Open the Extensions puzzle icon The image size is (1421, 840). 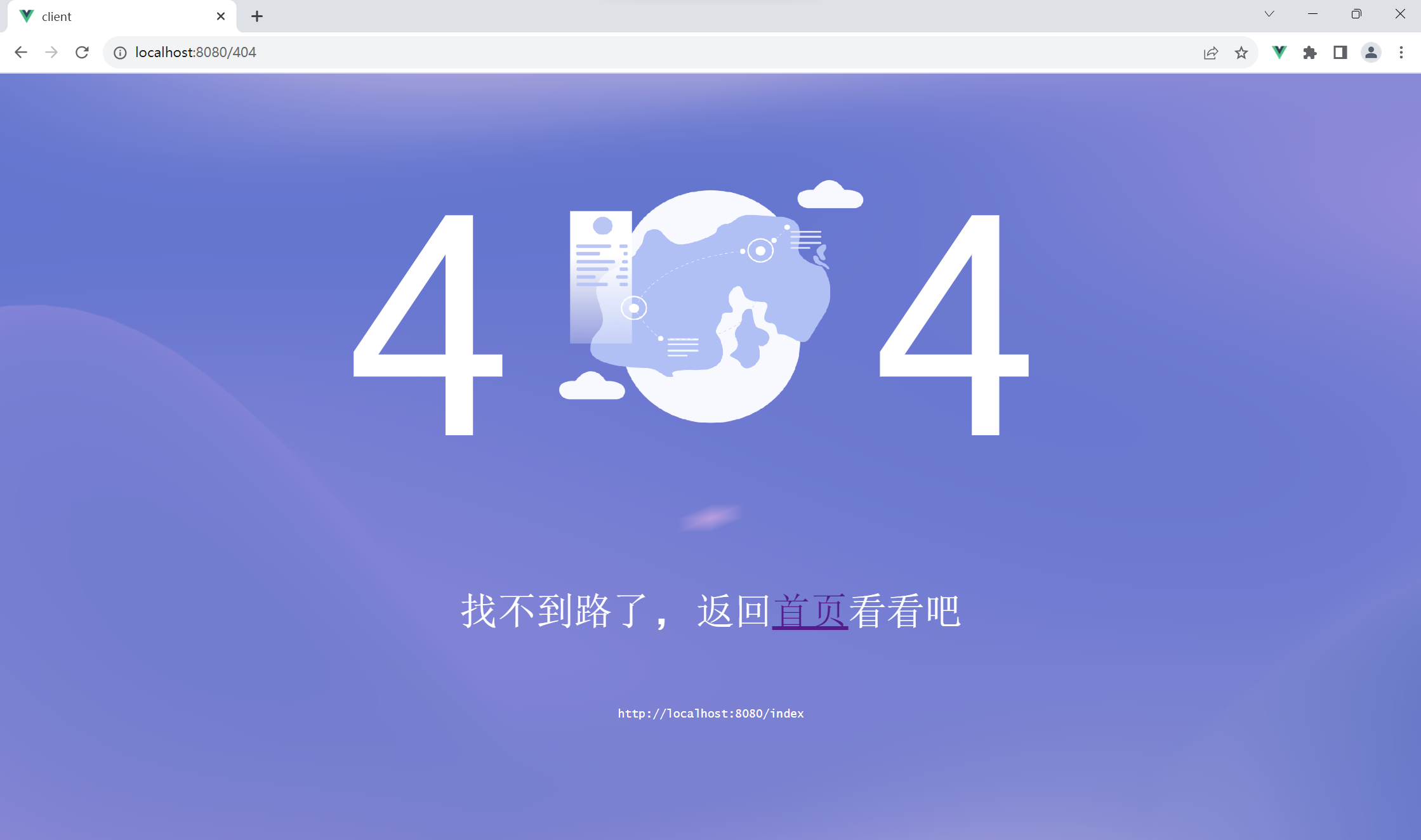(x=1310, y=53)
